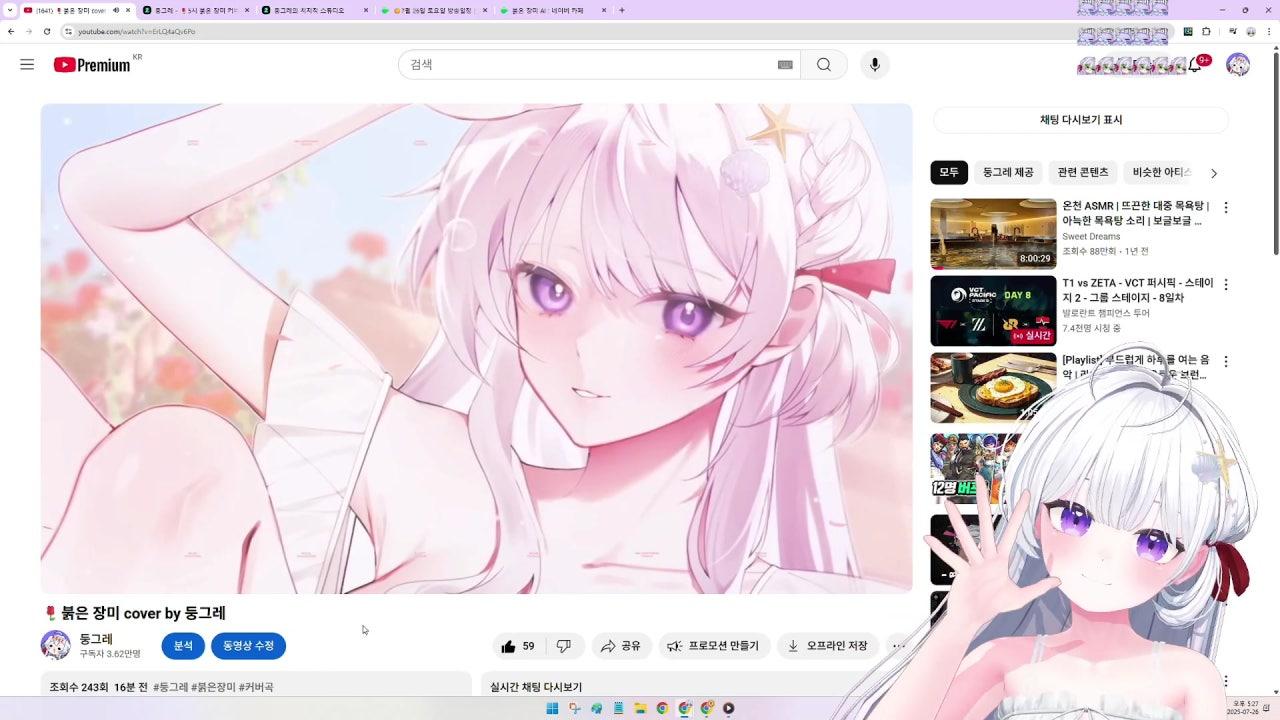Viewport: 1280px width, 720px height.
Task: Open more options for Playlist video
Action: (1226, 362)
